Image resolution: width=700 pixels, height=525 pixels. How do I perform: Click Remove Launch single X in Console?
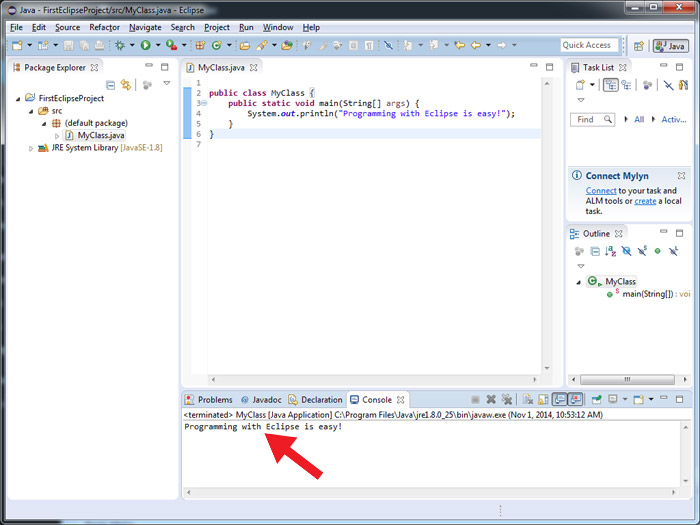(x=491, y=399)
